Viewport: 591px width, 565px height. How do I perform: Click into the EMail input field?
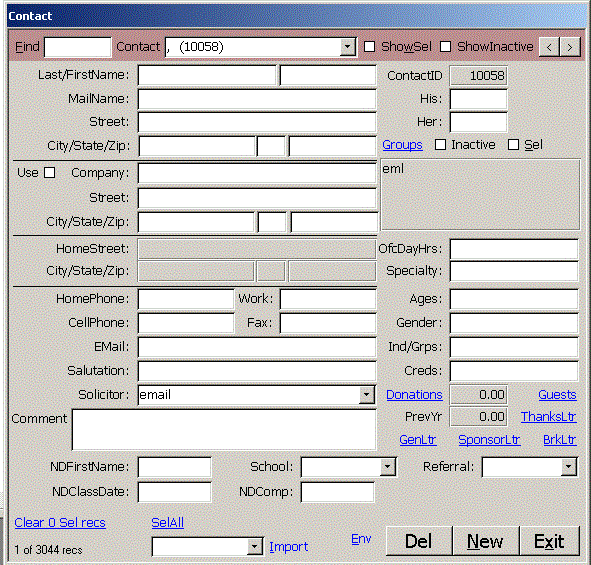[x=257, y=347]
